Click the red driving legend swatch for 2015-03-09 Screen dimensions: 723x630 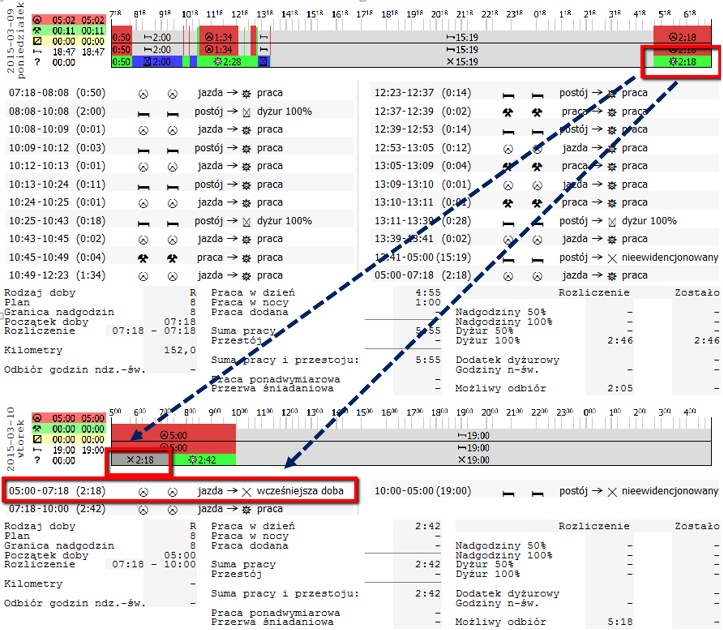(x=69, y=20)
